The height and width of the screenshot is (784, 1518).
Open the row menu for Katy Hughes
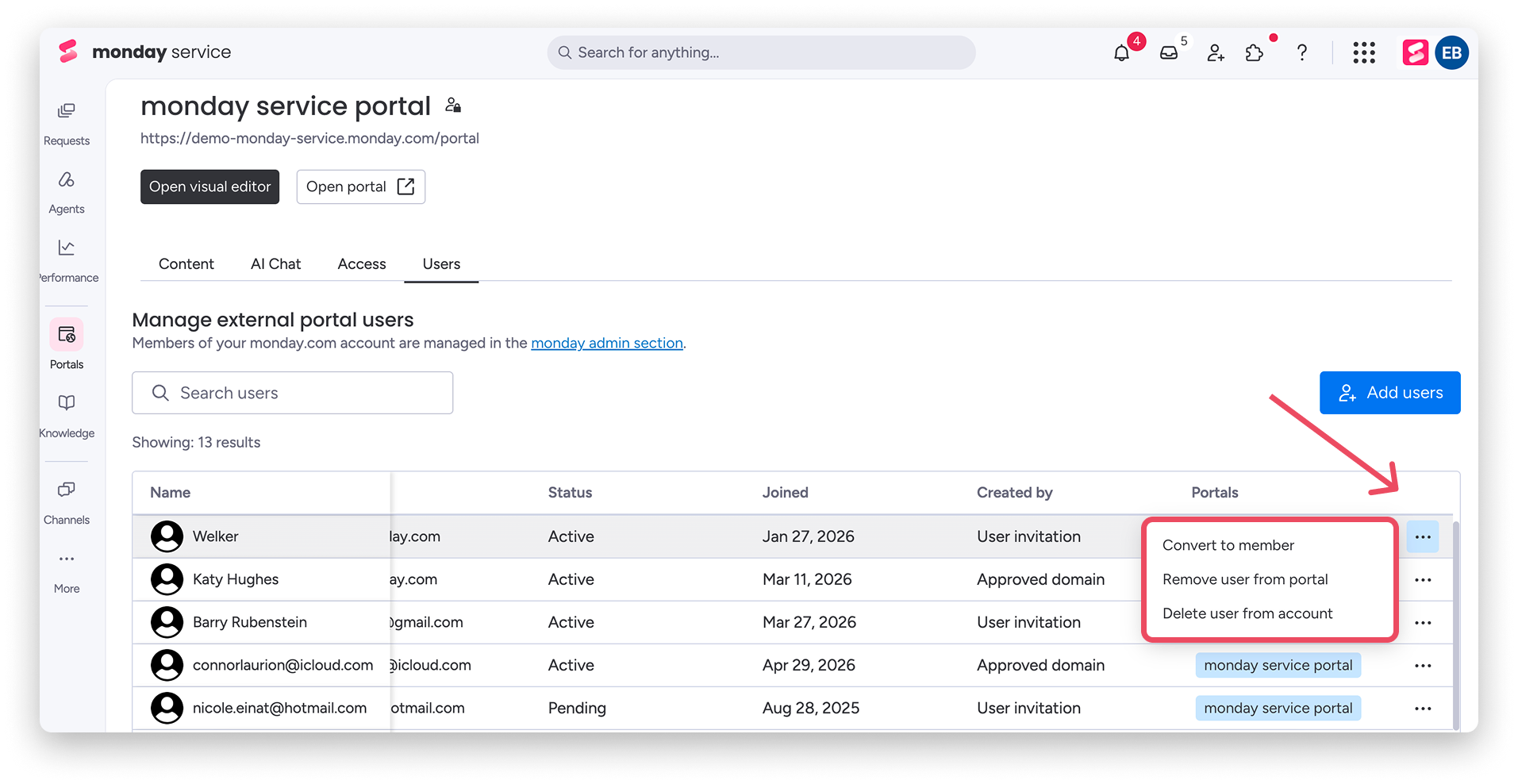1423,580
